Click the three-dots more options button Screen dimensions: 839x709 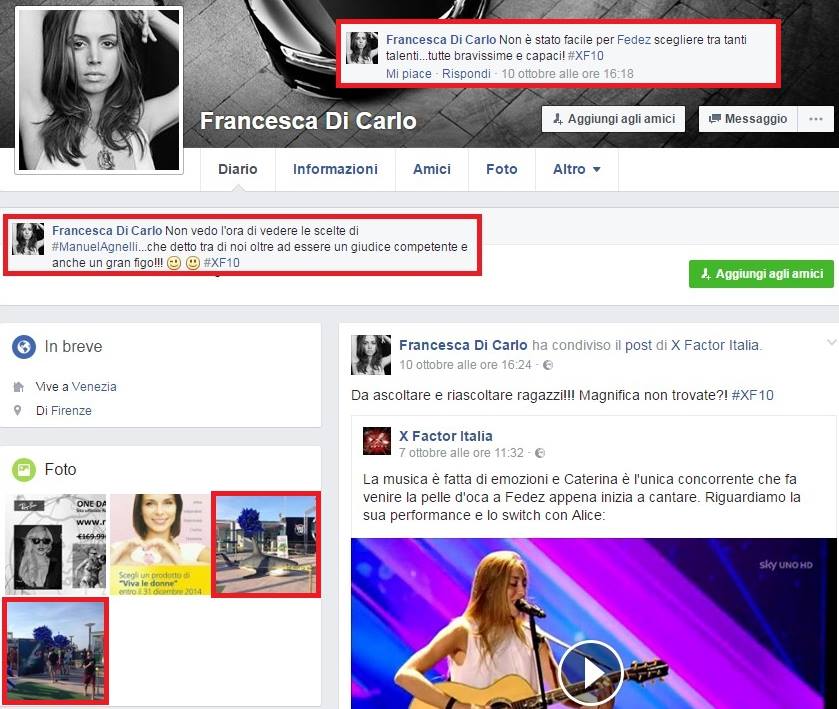click(816, 119)
